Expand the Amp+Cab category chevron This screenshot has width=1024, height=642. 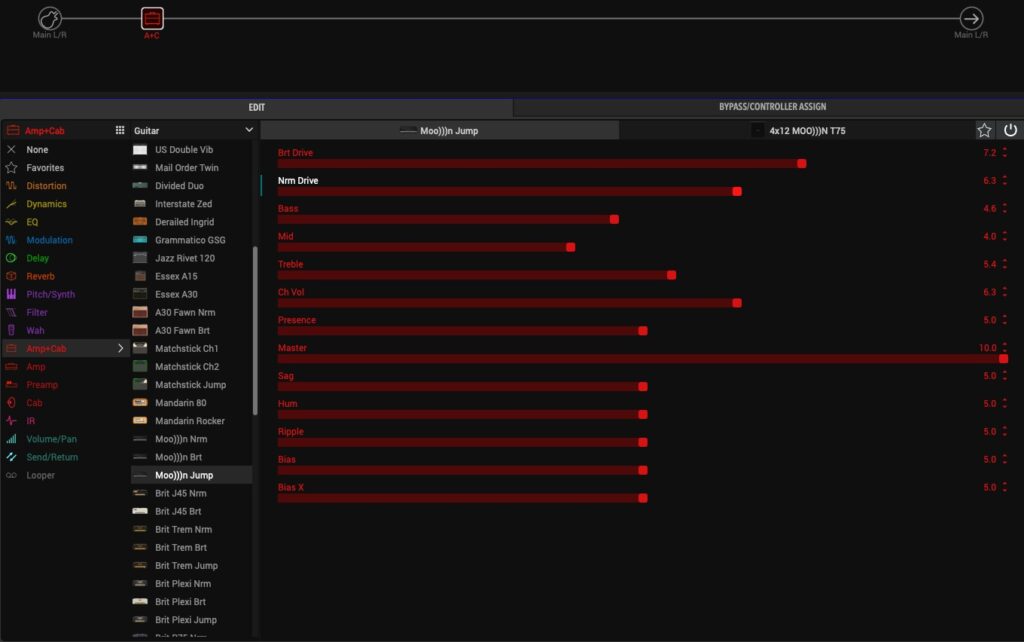coord(121,348)
